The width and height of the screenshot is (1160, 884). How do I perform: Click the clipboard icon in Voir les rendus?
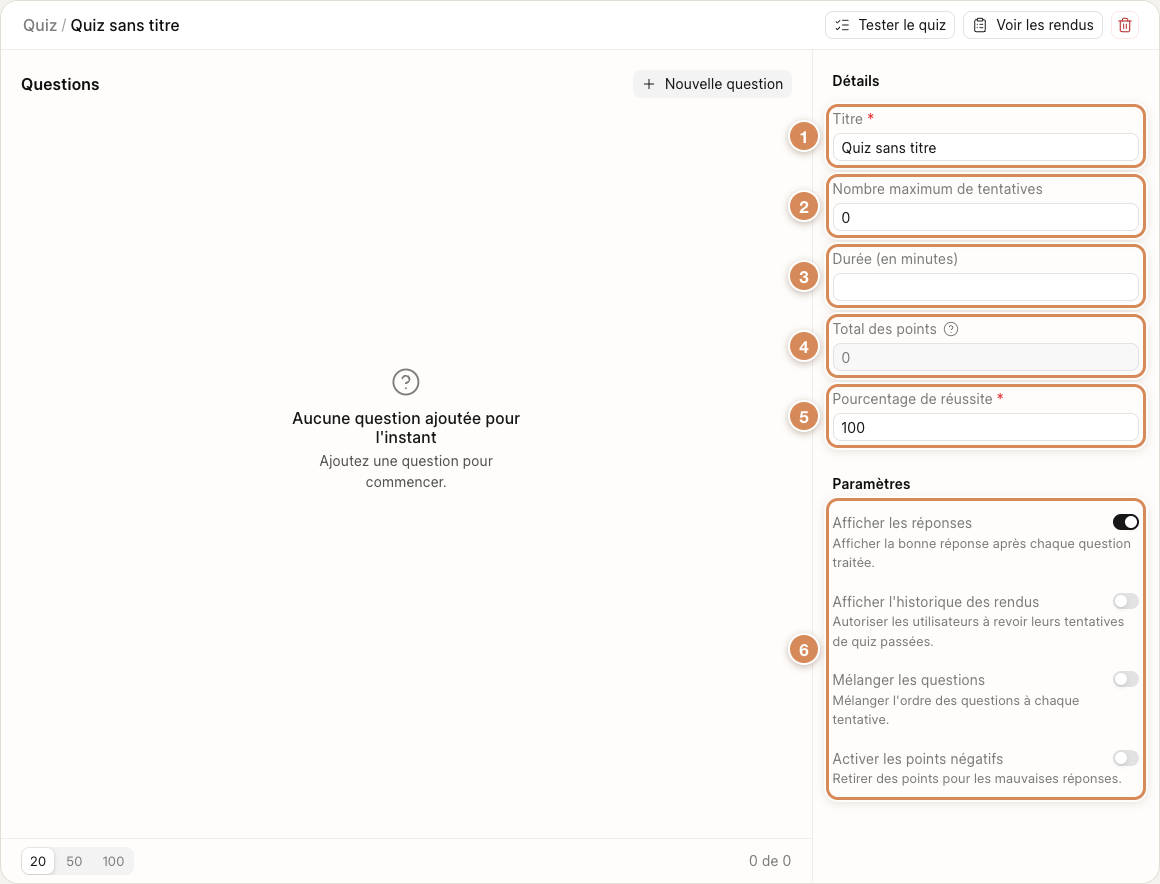coord(979,25)
